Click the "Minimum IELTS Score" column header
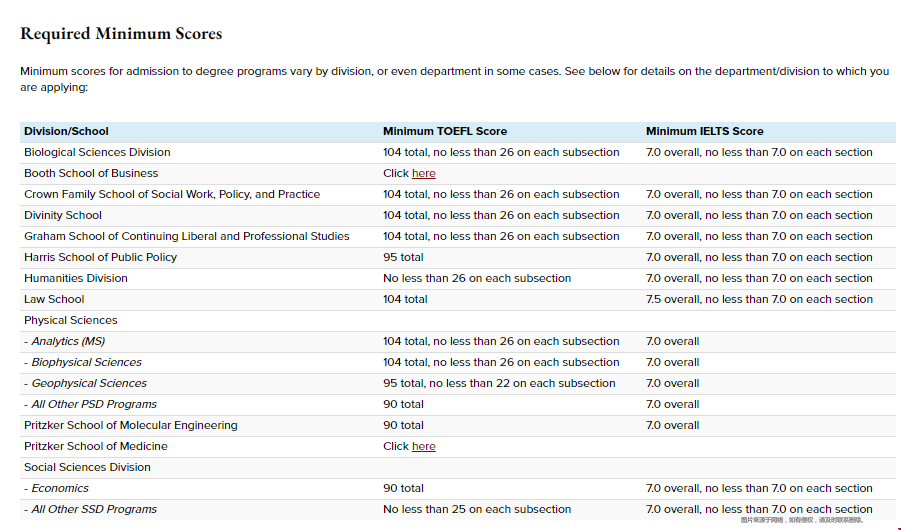This screenshot has height=530, width=901. click(704, 131)
